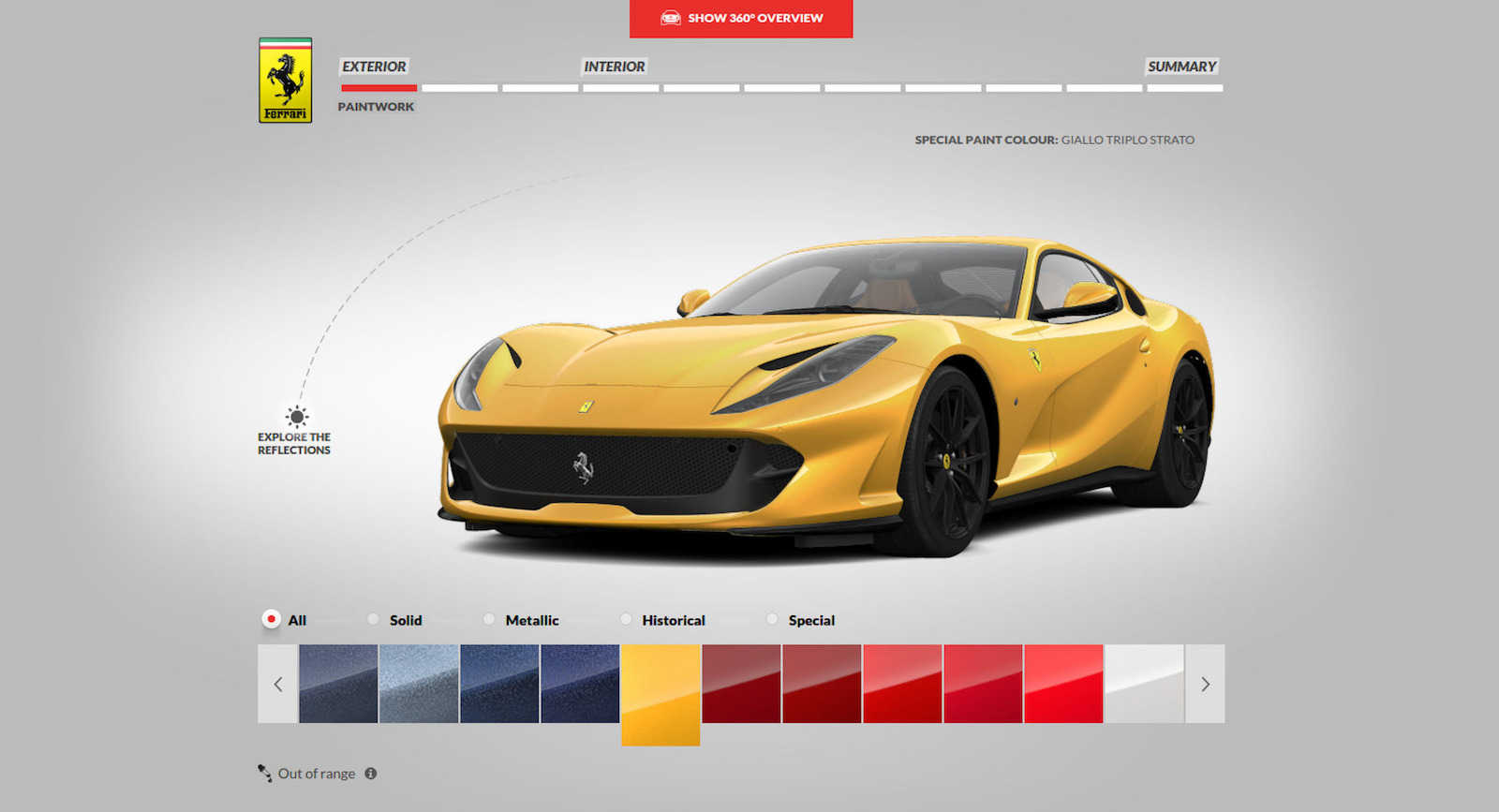
Task: Choose the light silver-blue metallic swatch
Action: [x=419, y=684]
